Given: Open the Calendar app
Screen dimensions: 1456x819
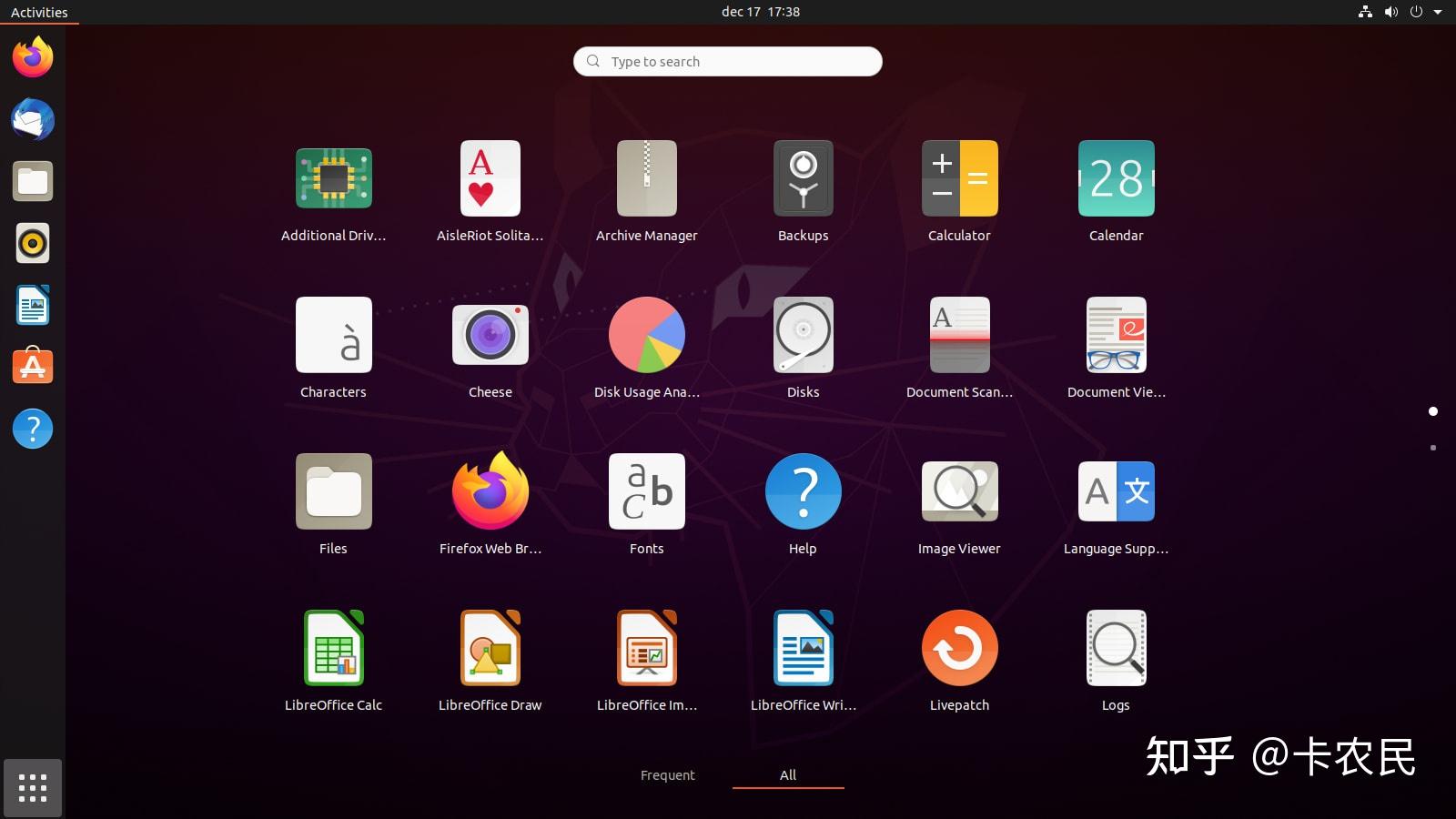Looking at the screenshot, I should [x=1117, y=178].
